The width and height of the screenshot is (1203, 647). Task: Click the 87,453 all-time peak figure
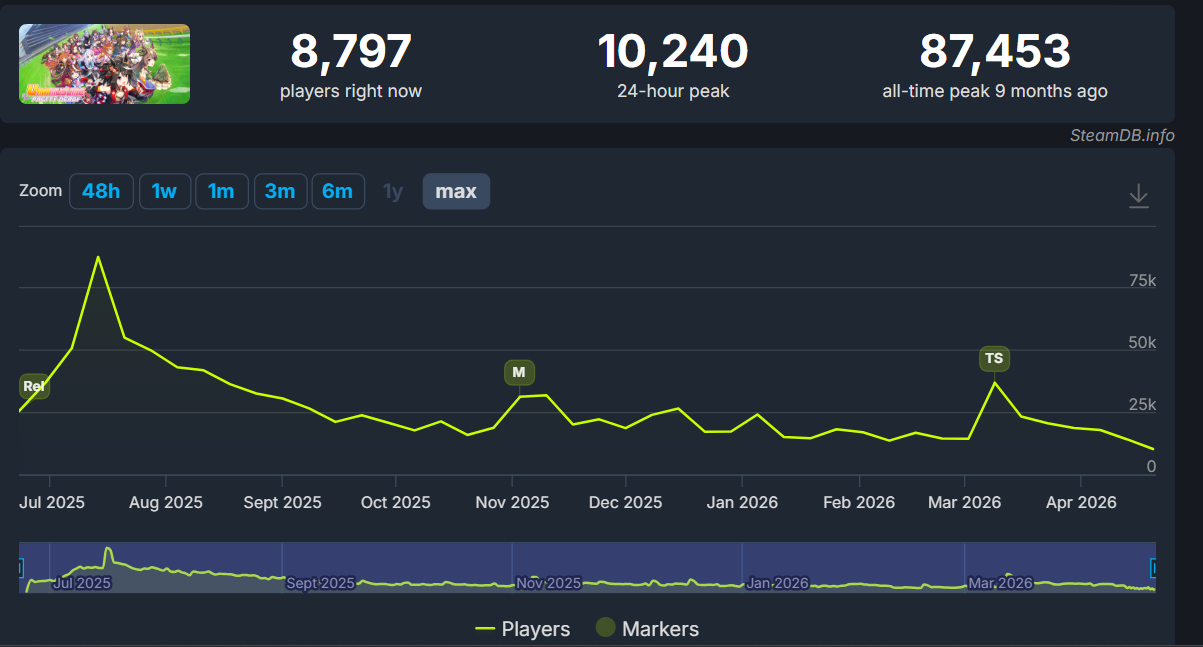point(995,52)
